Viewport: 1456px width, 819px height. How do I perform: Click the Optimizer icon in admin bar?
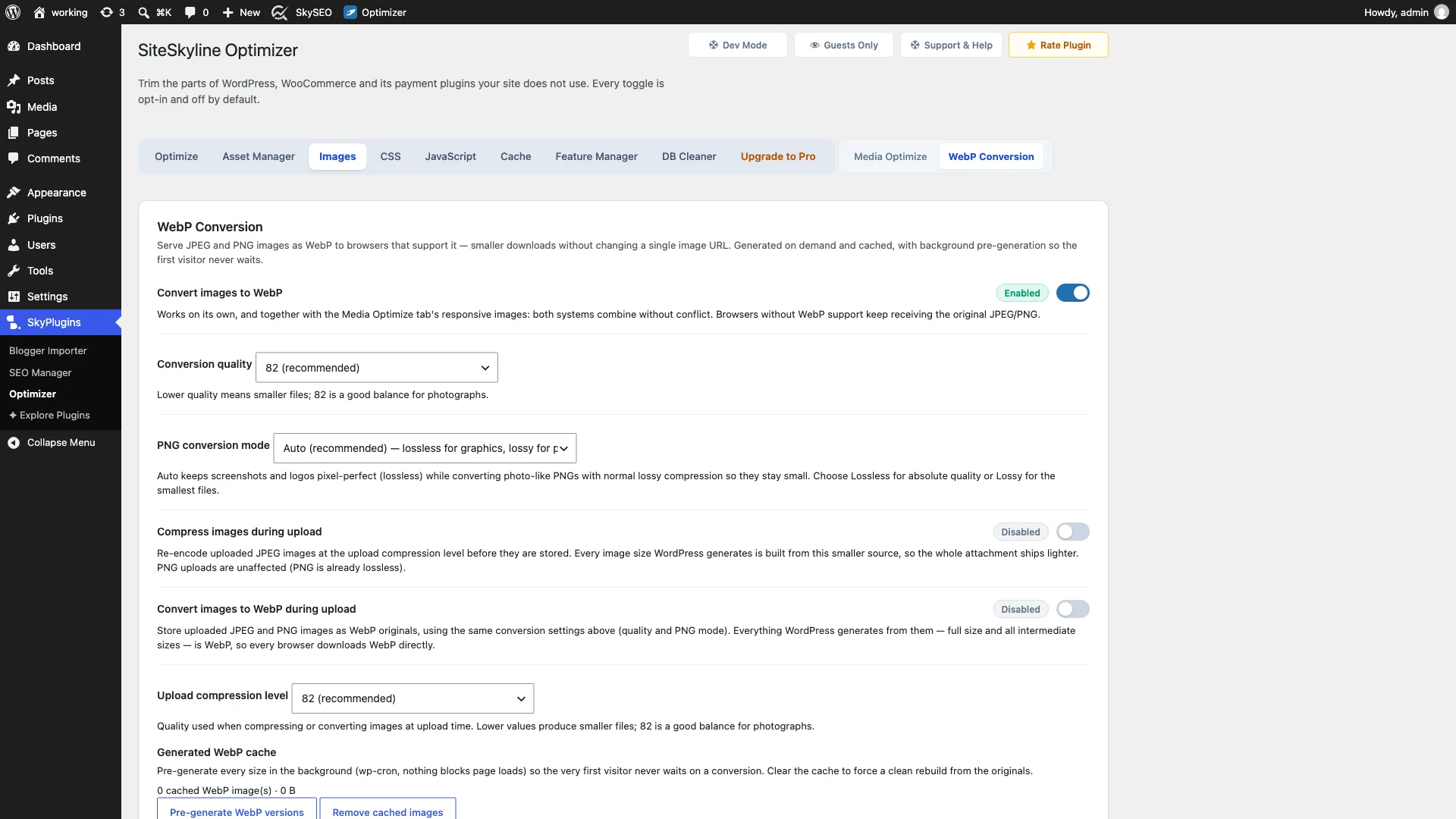click(x=350, y=12)
